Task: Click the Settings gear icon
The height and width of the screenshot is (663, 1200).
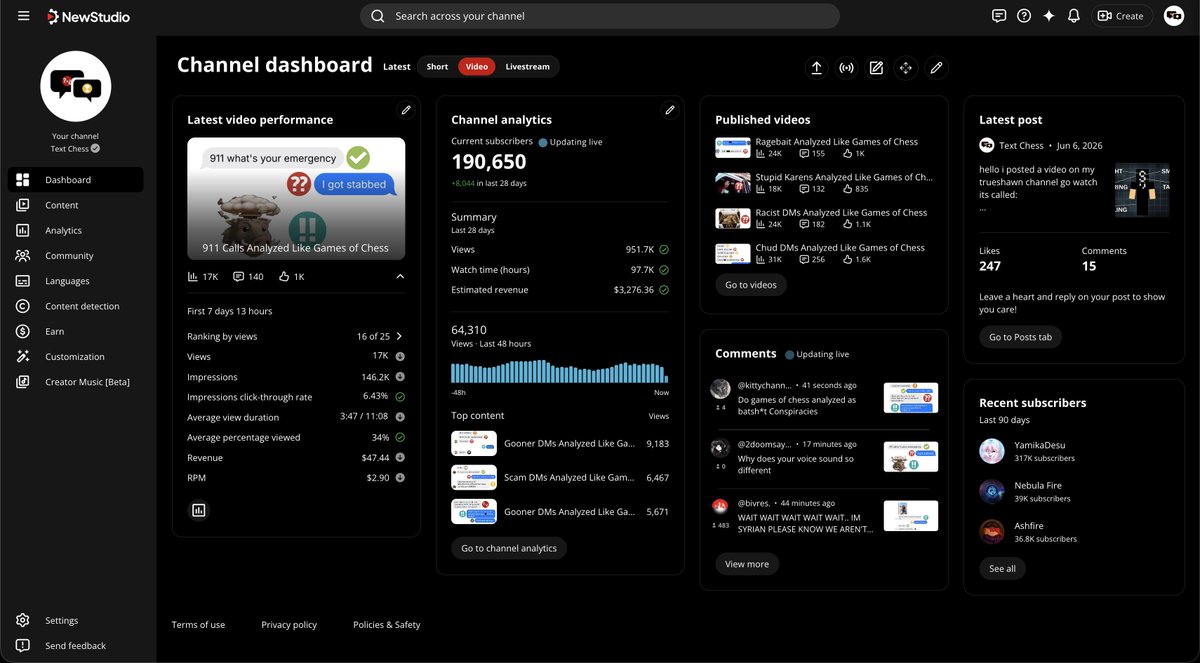Action: coord(23,620)
